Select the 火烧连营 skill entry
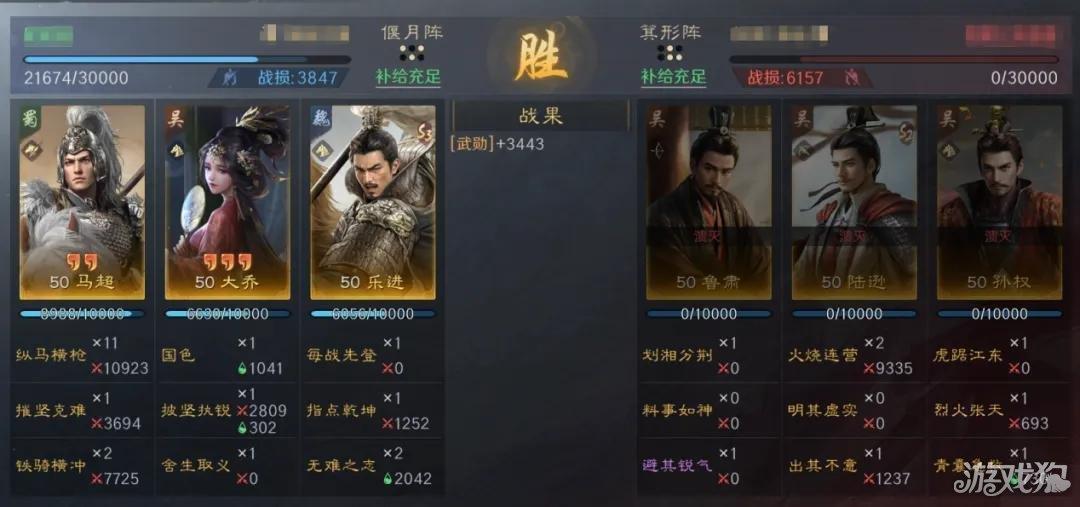The image size is (1080, 507). click(854, 355)
